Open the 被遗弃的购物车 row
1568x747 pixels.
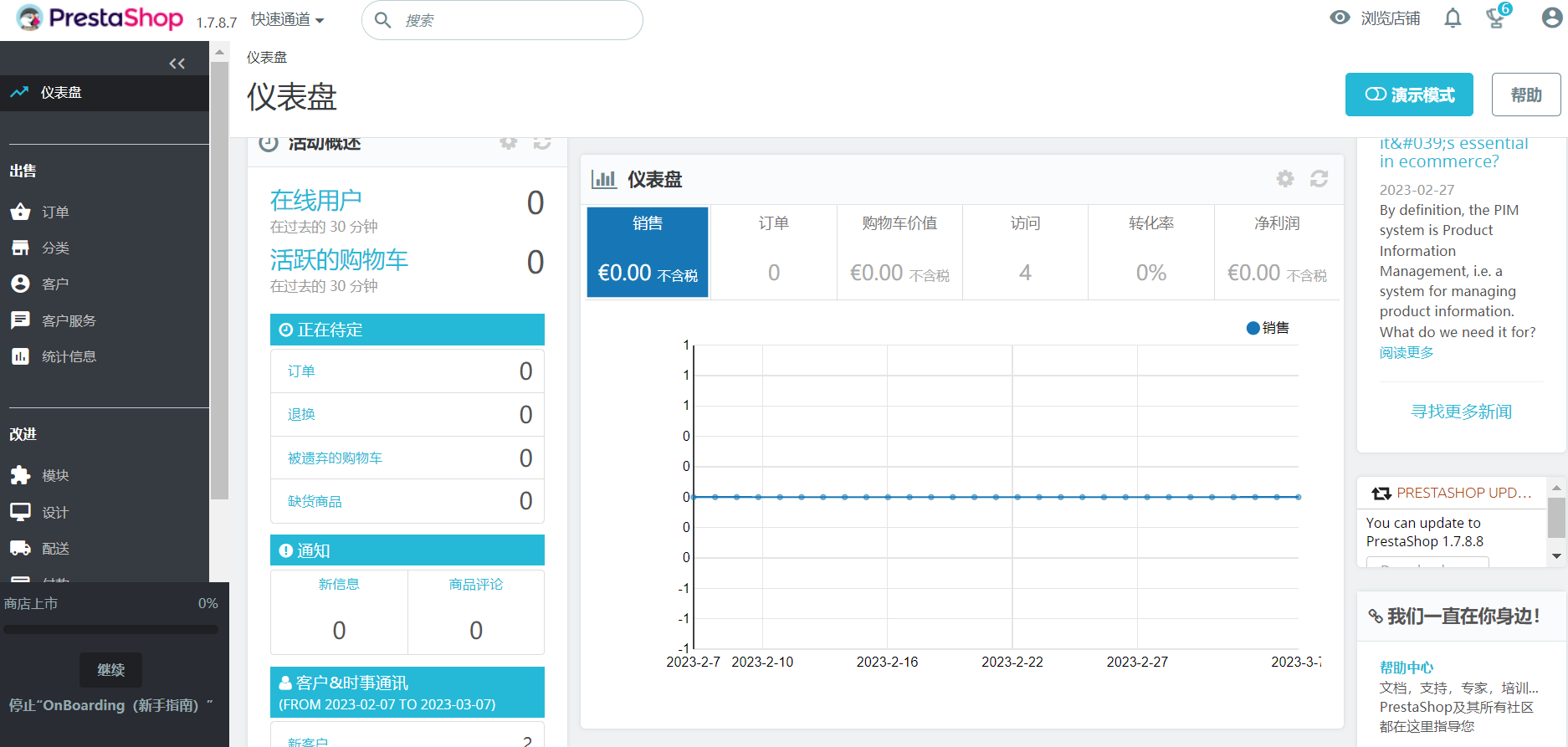[x=407, y=458]
